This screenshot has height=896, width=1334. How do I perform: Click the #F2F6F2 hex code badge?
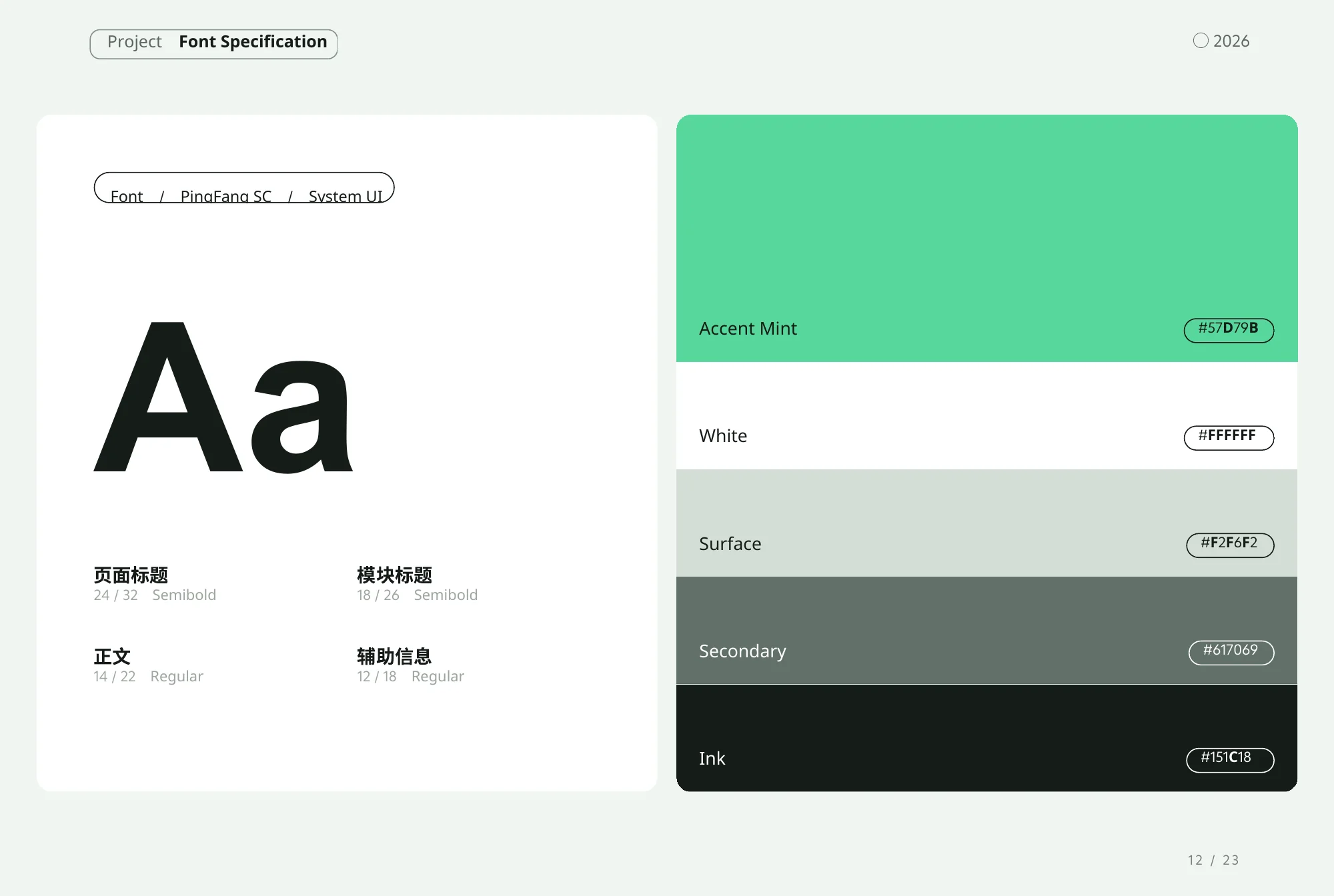(x=1230, y=545)
